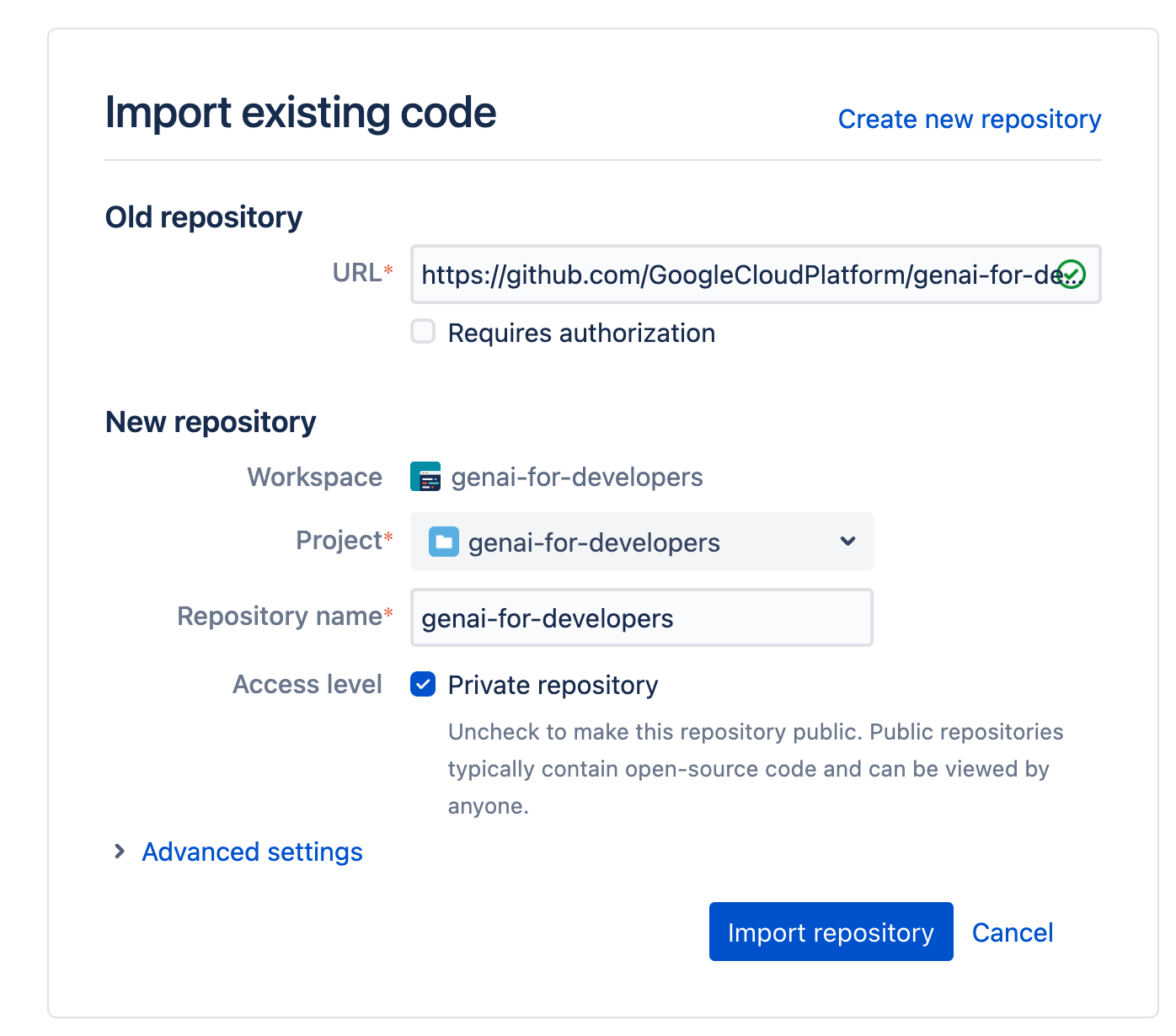Uncheck the Private repository checkbox
This screenshot has height=1036, width=1176.
point(423,685)
